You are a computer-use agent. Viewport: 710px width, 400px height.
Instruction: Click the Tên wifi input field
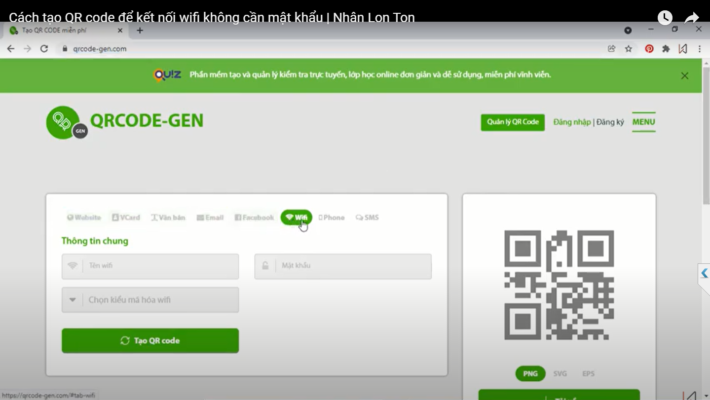[x=150, y=266]
